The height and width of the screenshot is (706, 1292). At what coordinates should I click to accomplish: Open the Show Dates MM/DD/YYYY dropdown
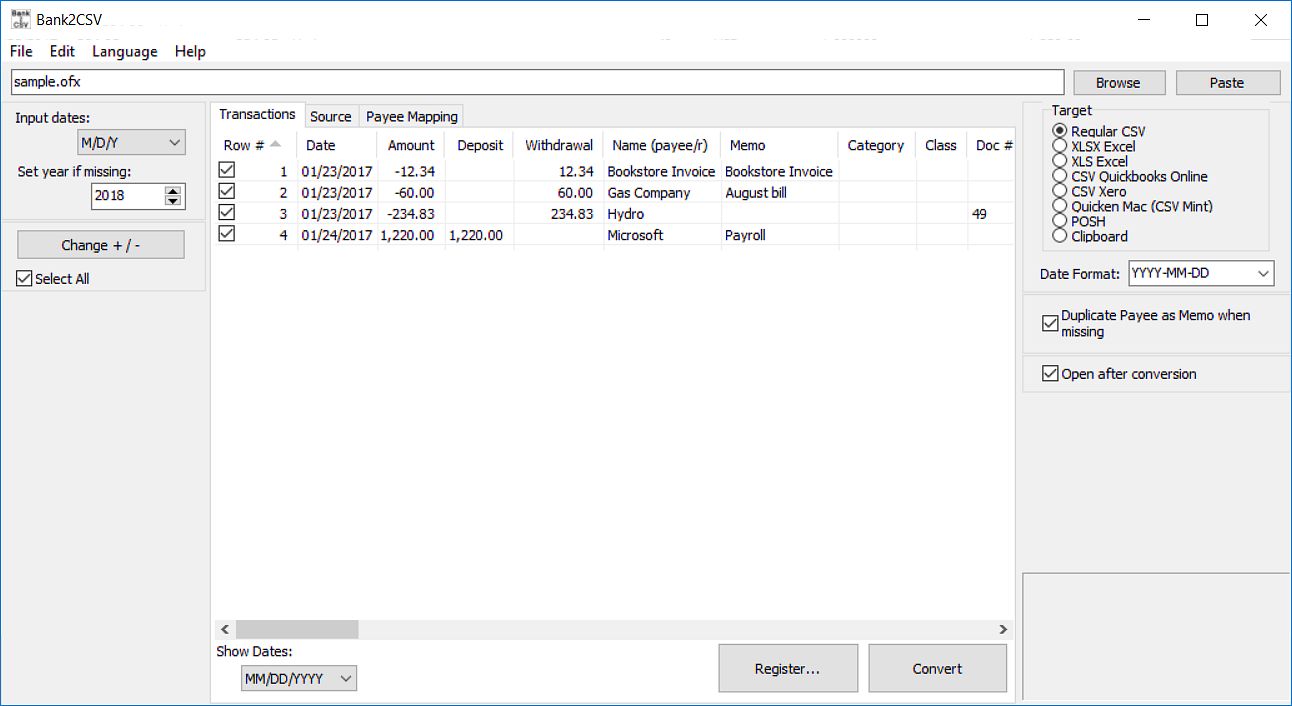pos(299,679)
